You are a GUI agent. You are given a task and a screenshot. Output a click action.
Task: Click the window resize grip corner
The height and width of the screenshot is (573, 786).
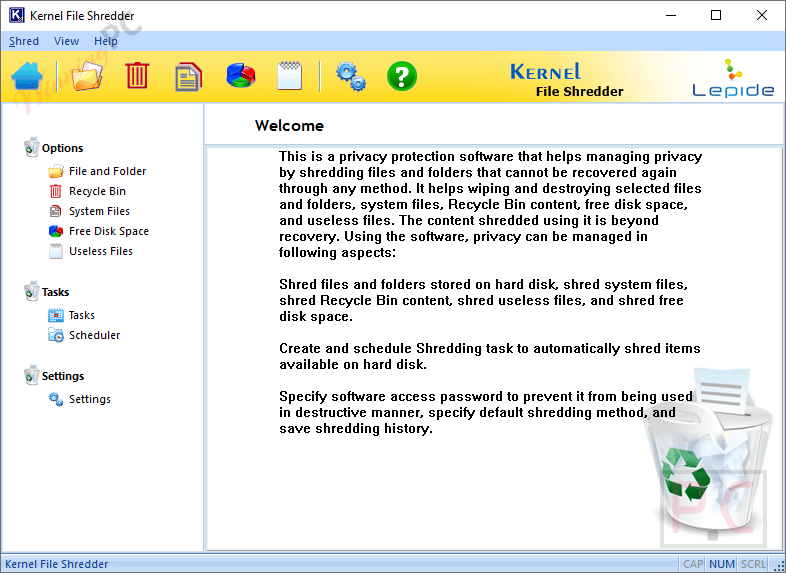click(x=778, y=566)
